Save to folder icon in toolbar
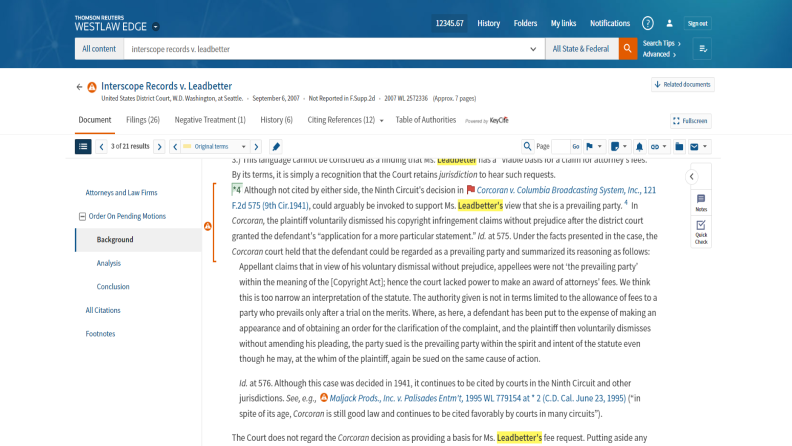The image size is (792, 446). [679, 146]
